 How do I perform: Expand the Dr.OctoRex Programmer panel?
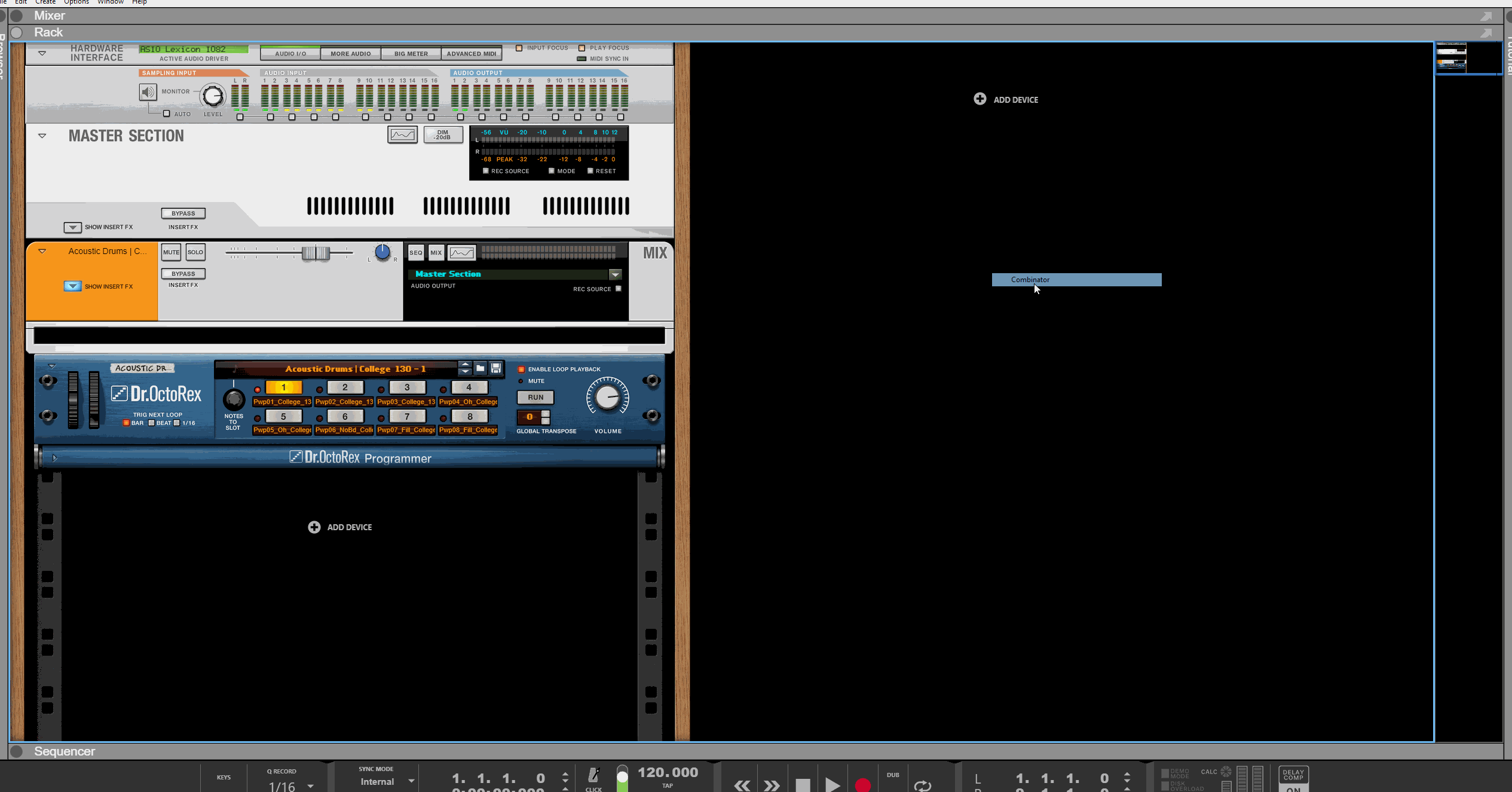pos(54,458)
